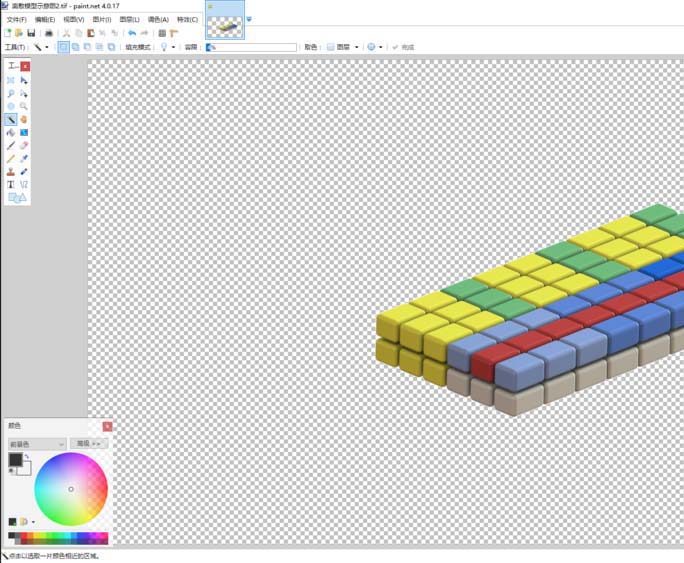Screen dimensions: 684x563
Task: Select the open image thumbnail tab
Action: pos(225,20)
